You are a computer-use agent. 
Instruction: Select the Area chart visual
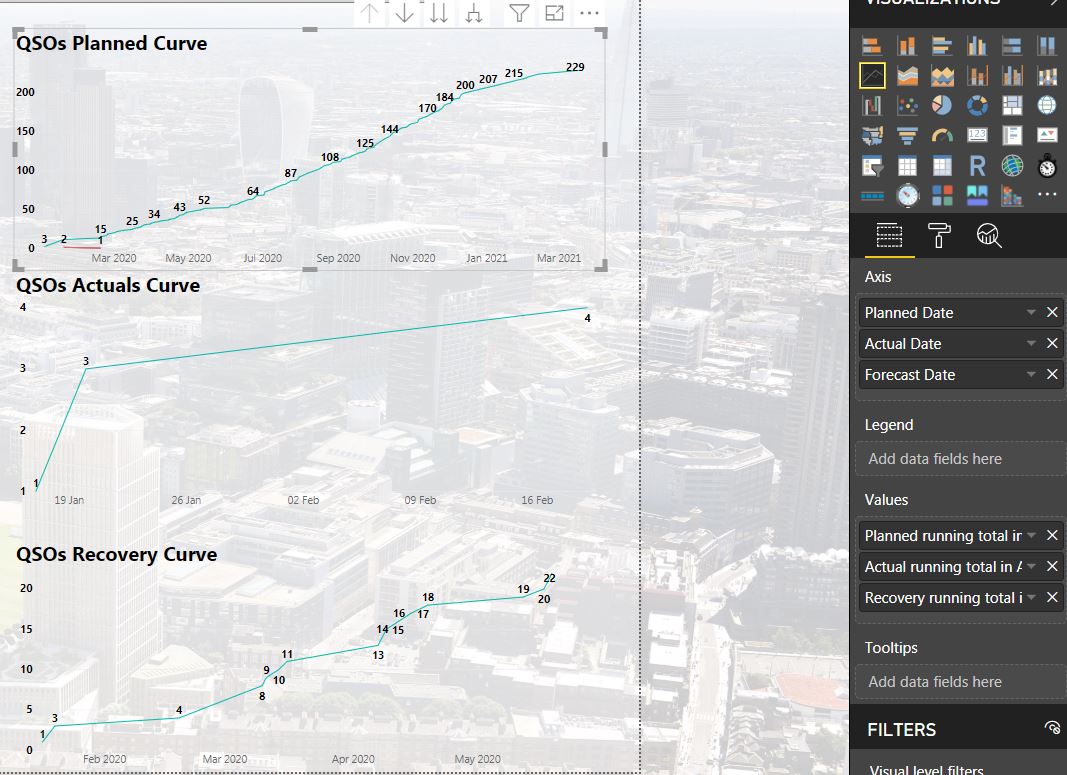coord(907,76)
